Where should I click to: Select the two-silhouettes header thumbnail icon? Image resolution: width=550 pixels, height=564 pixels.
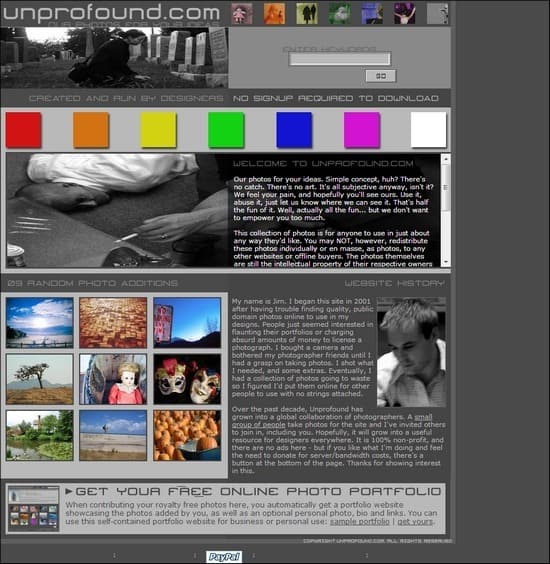tap(307, 14)
